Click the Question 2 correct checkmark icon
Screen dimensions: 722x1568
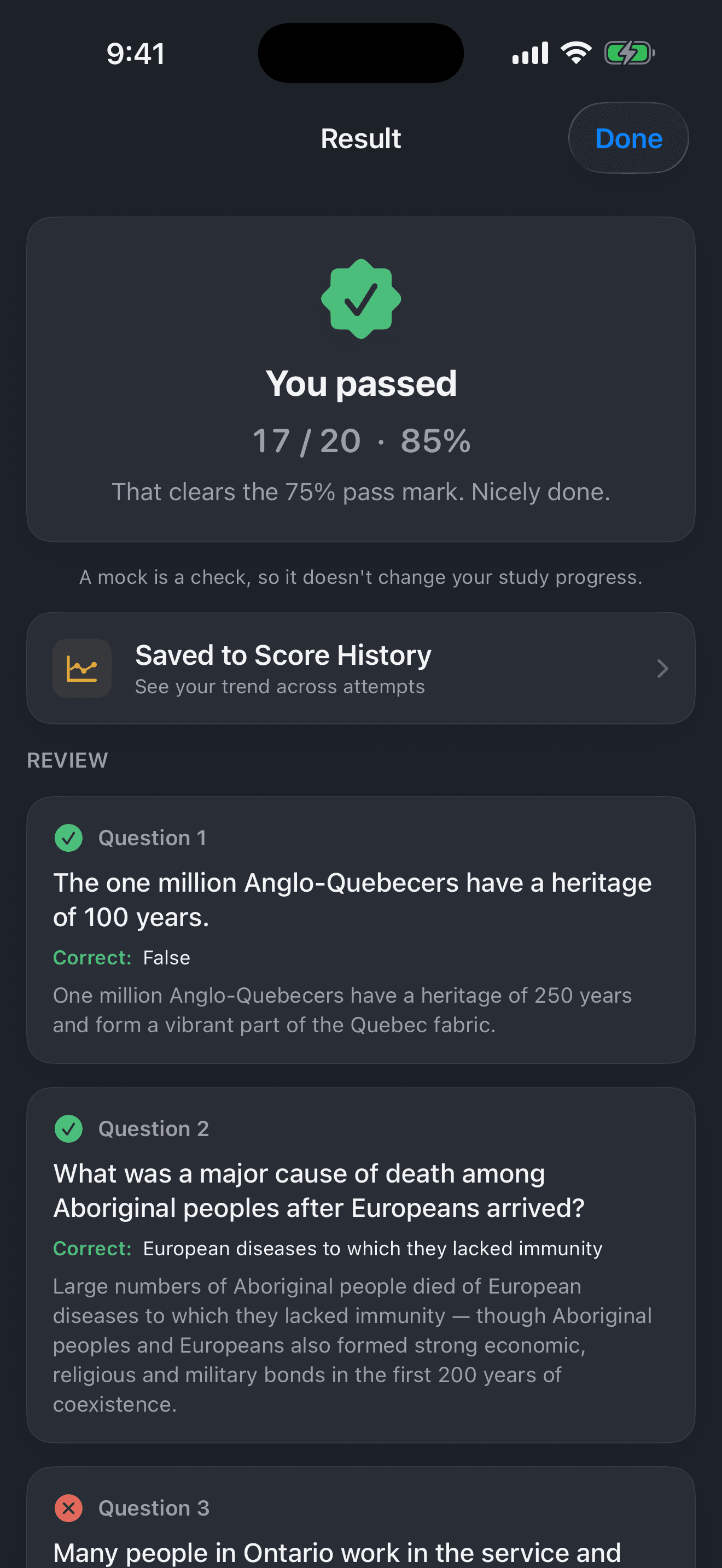point(69,1129)
